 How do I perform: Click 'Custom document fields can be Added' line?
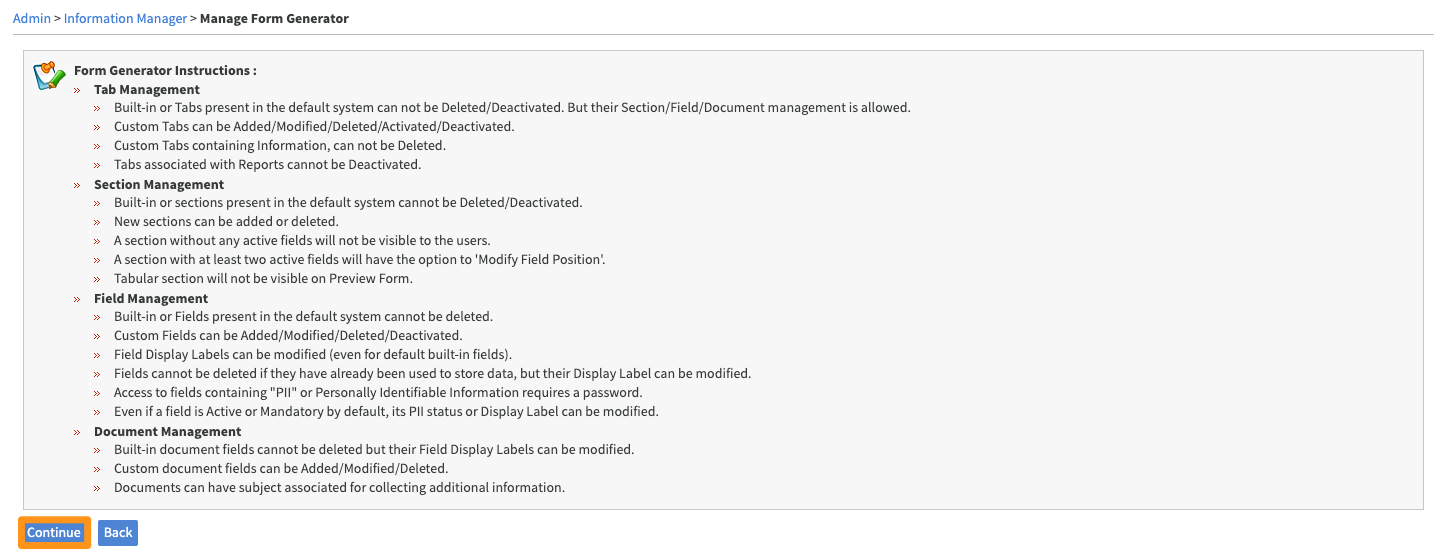(281, 468)
